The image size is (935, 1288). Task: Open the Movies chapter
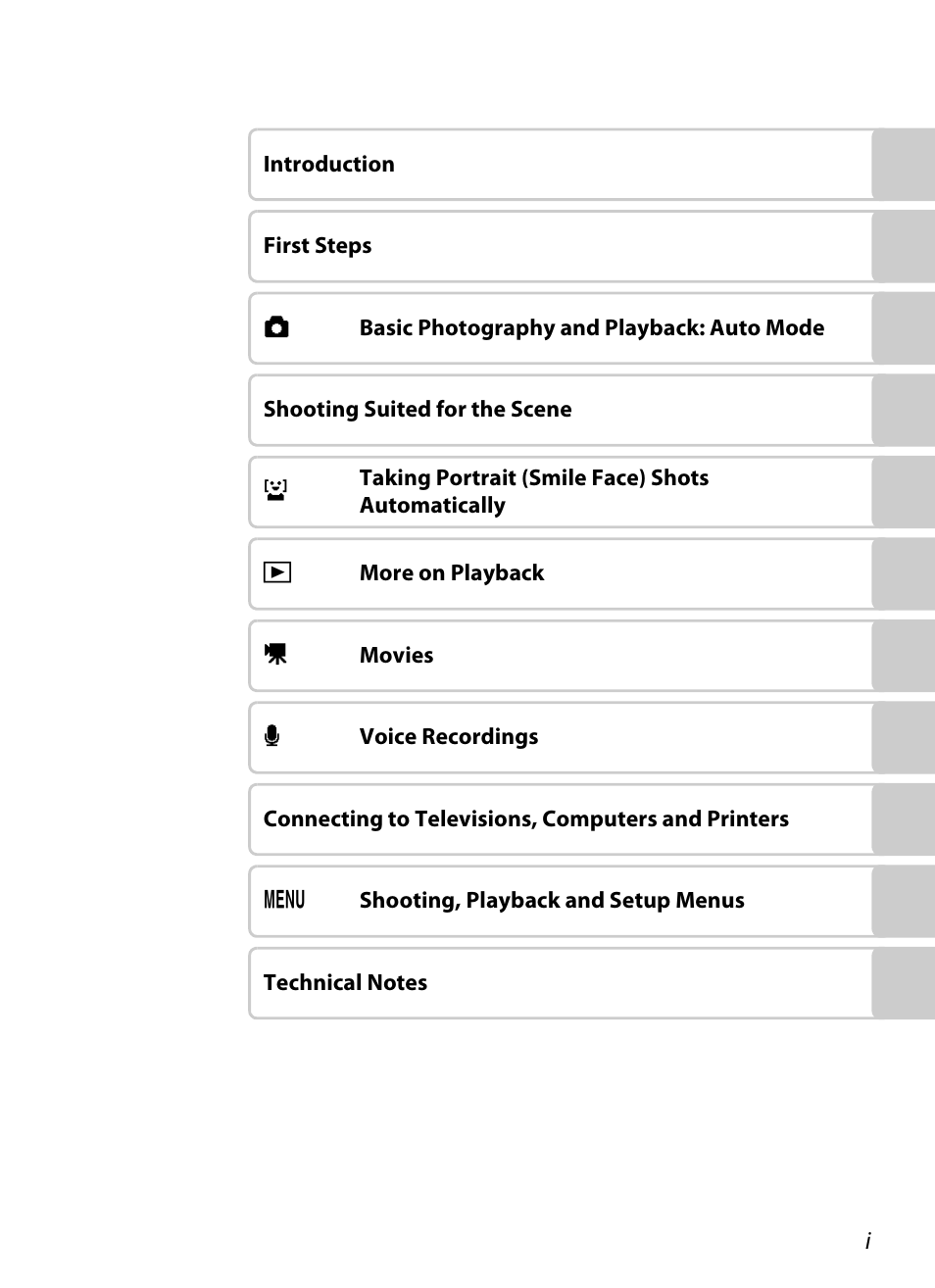[396, 656]
